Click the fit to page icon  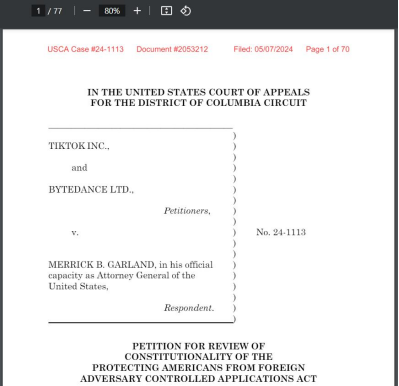click(x=166, y=11)
